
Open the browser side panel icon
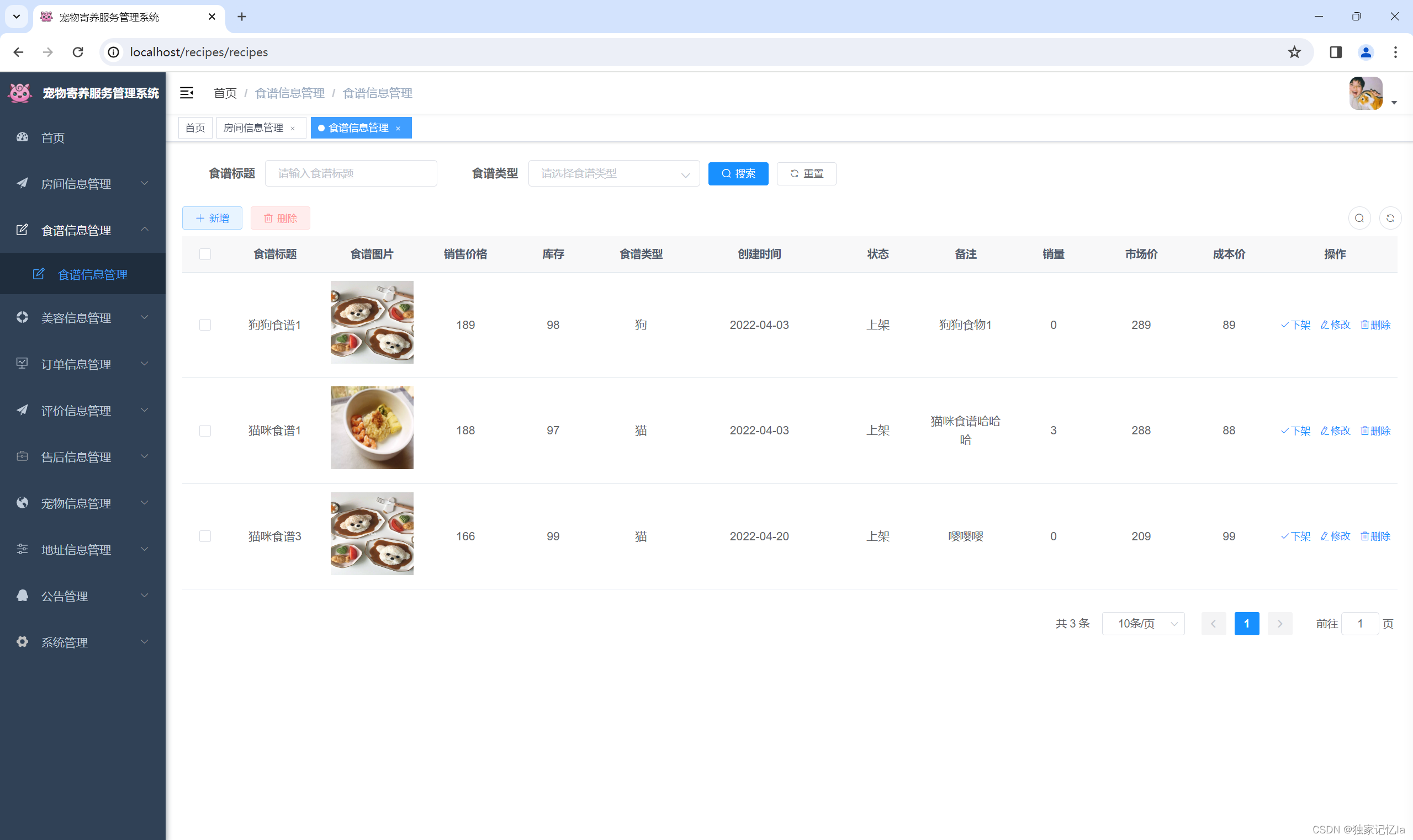[x=1335, y=52]
